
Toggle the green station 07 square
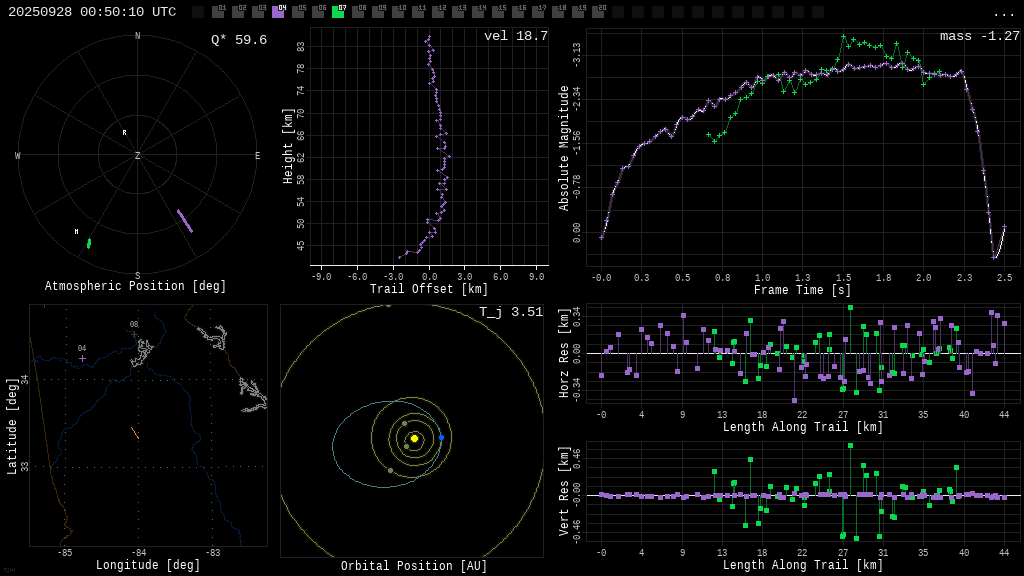(338, 12)
